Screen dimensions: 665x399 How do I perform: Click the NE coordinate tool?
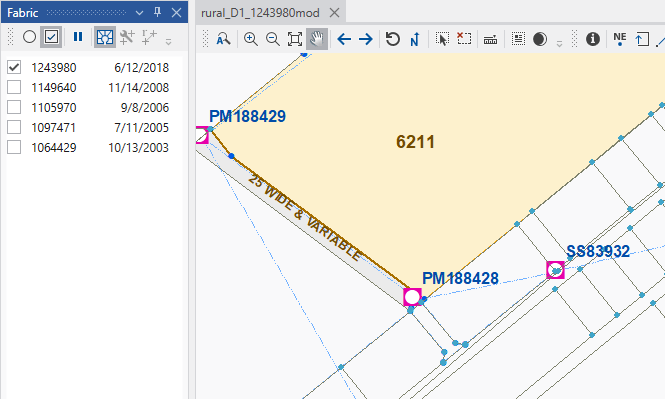tap(620, 39)
